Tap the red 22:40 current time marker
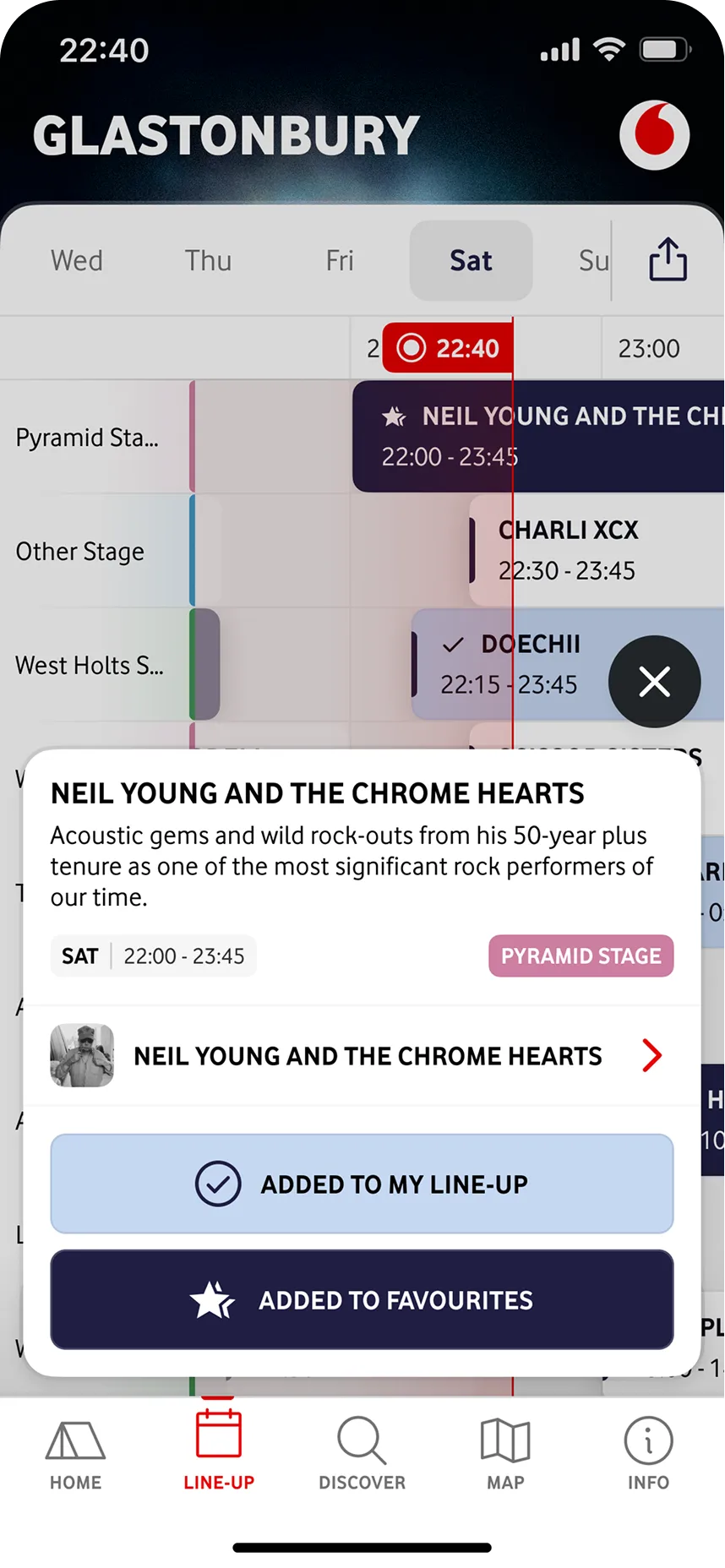Viewport: 725px width, 1568px height. 448,348
